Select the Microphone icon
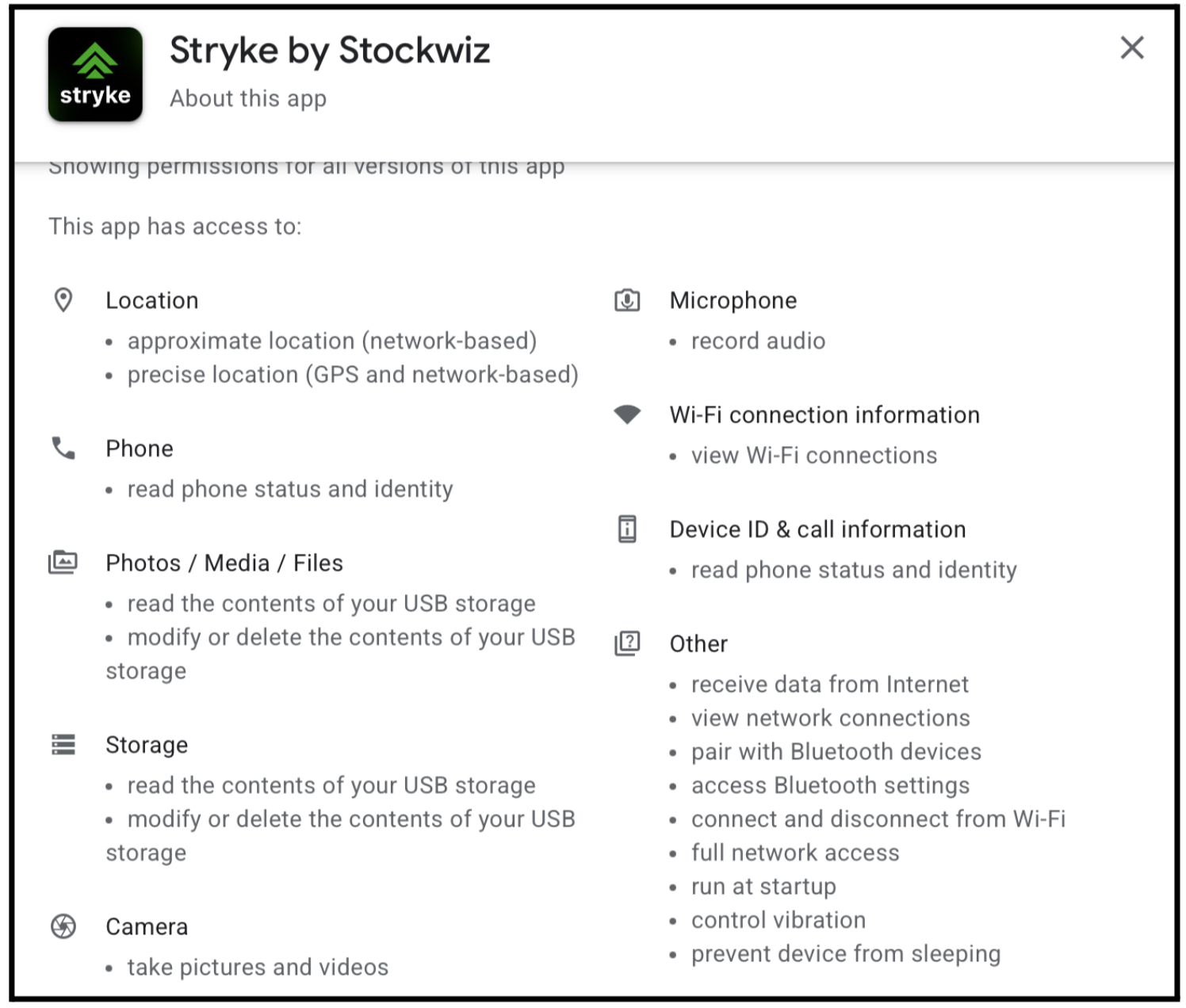The height and width of the screenshot is (1008, 1186). point(626,300)
